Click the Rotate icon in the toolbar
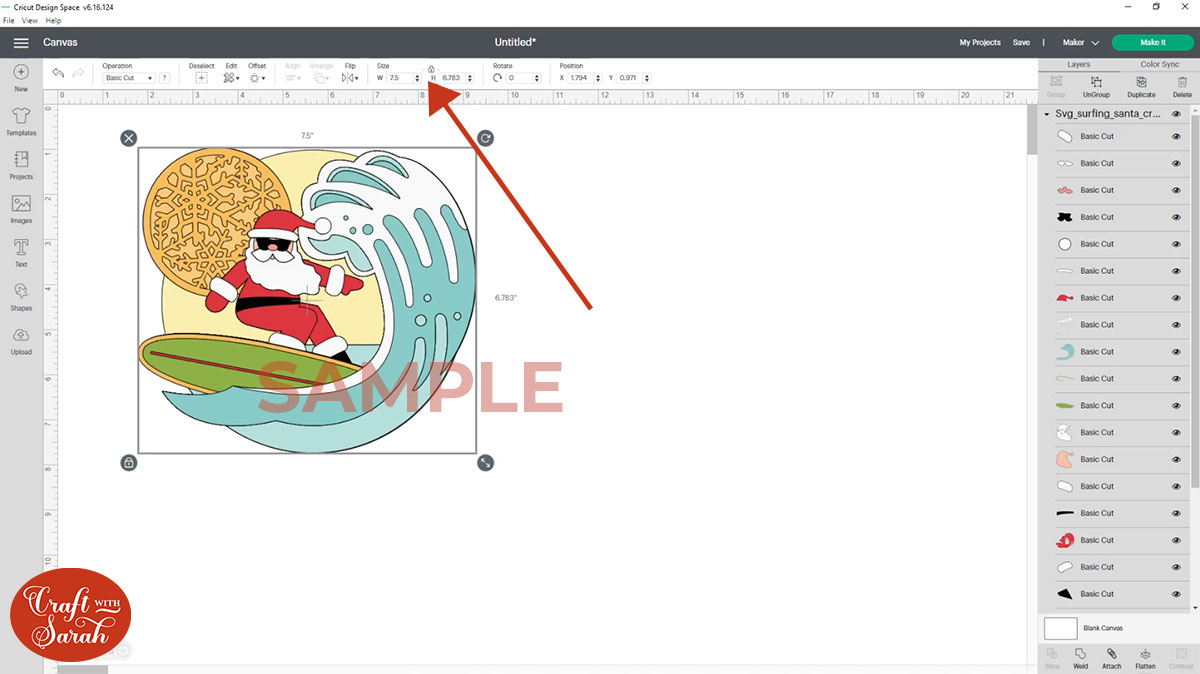 click(497, 77)
